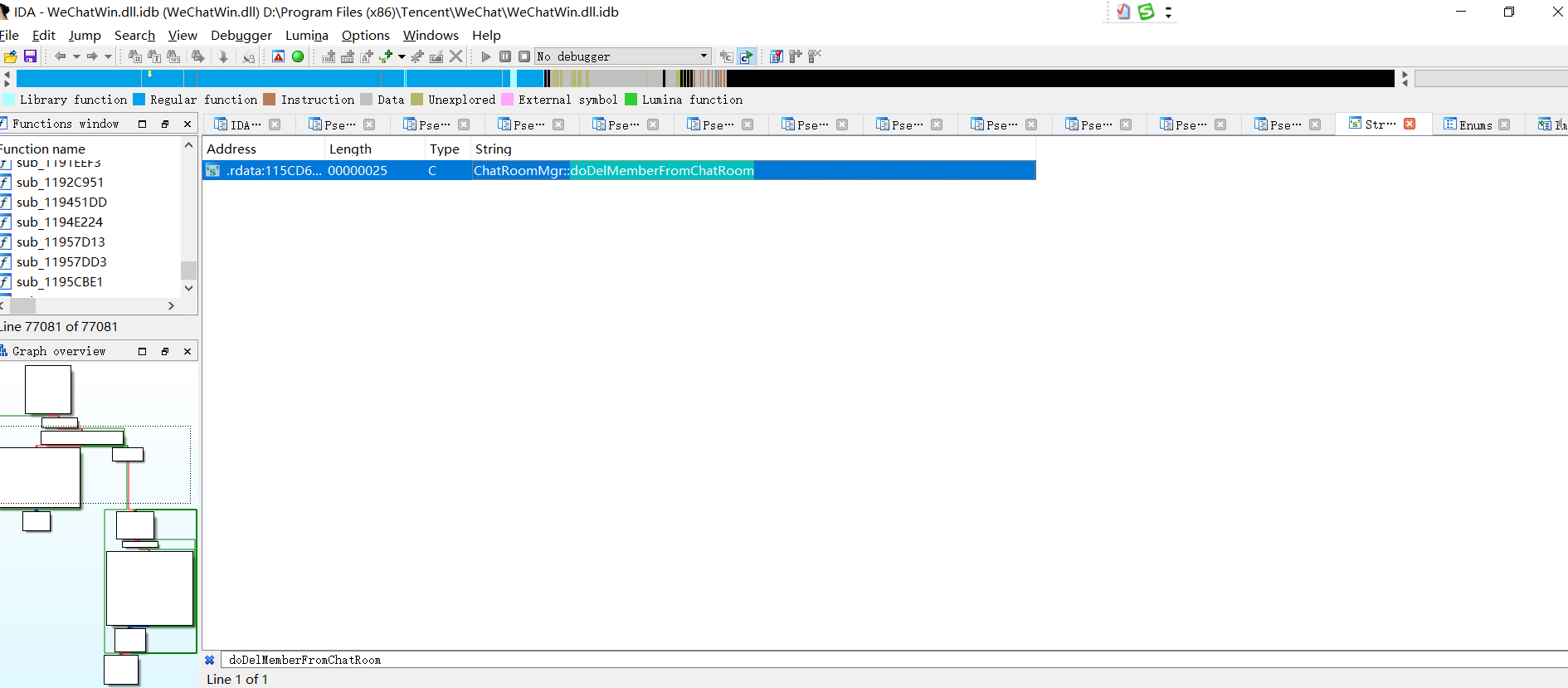Click the icon left of blue 'C' icon
Screen dimensions: 1568x688
point(727,56)
